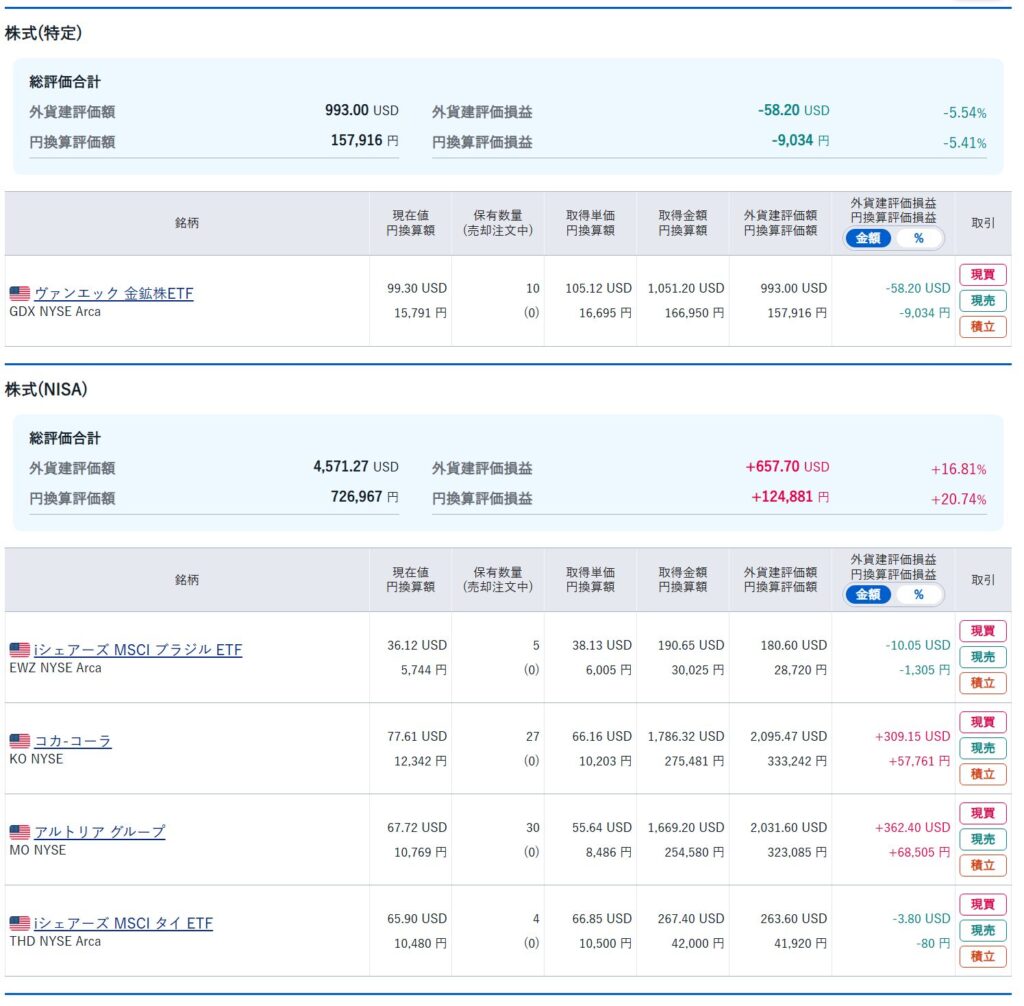Click the US flag icon beside アルトリア グループ
The width and height of the screenshot is (1024, 1006).
[x=20, y=832]
